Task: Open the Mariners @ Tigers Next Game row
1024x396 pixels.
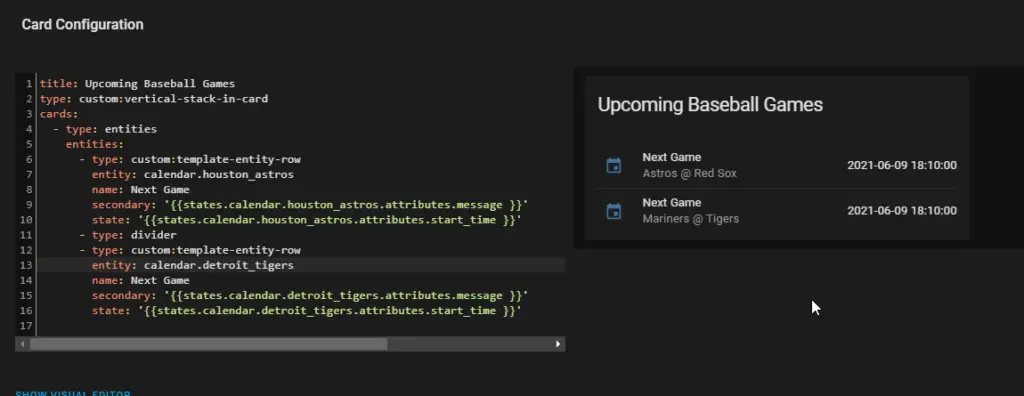Action: tap(776, 210)
